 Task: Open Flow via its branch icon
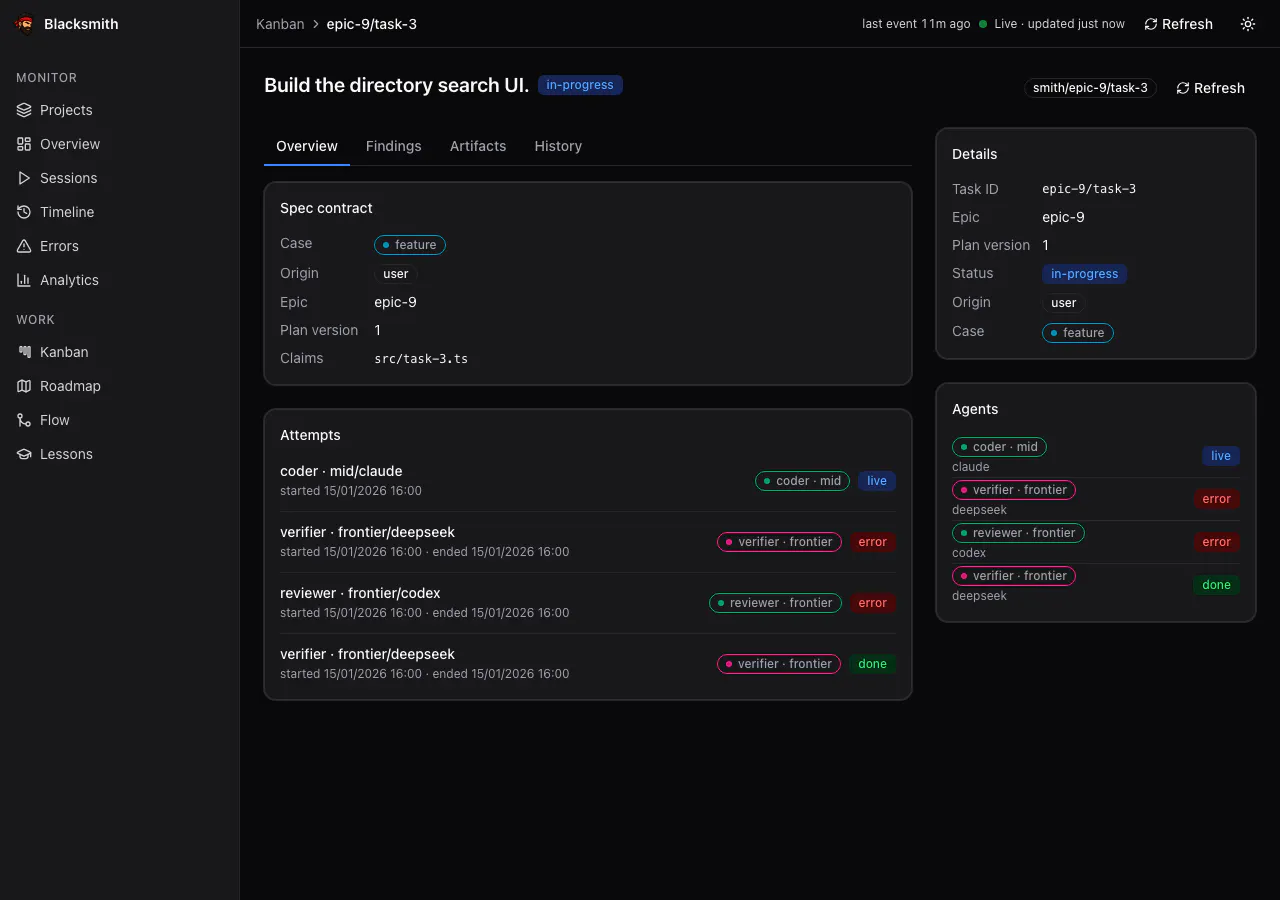click(x=24, y=420)
